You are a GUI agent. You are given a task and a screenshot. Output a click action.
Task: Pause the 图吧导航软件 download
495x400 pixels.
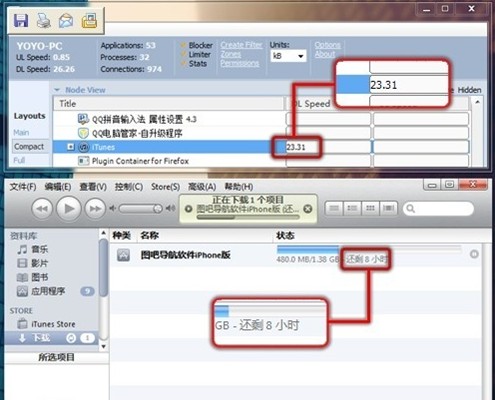(x=474, y=254)
